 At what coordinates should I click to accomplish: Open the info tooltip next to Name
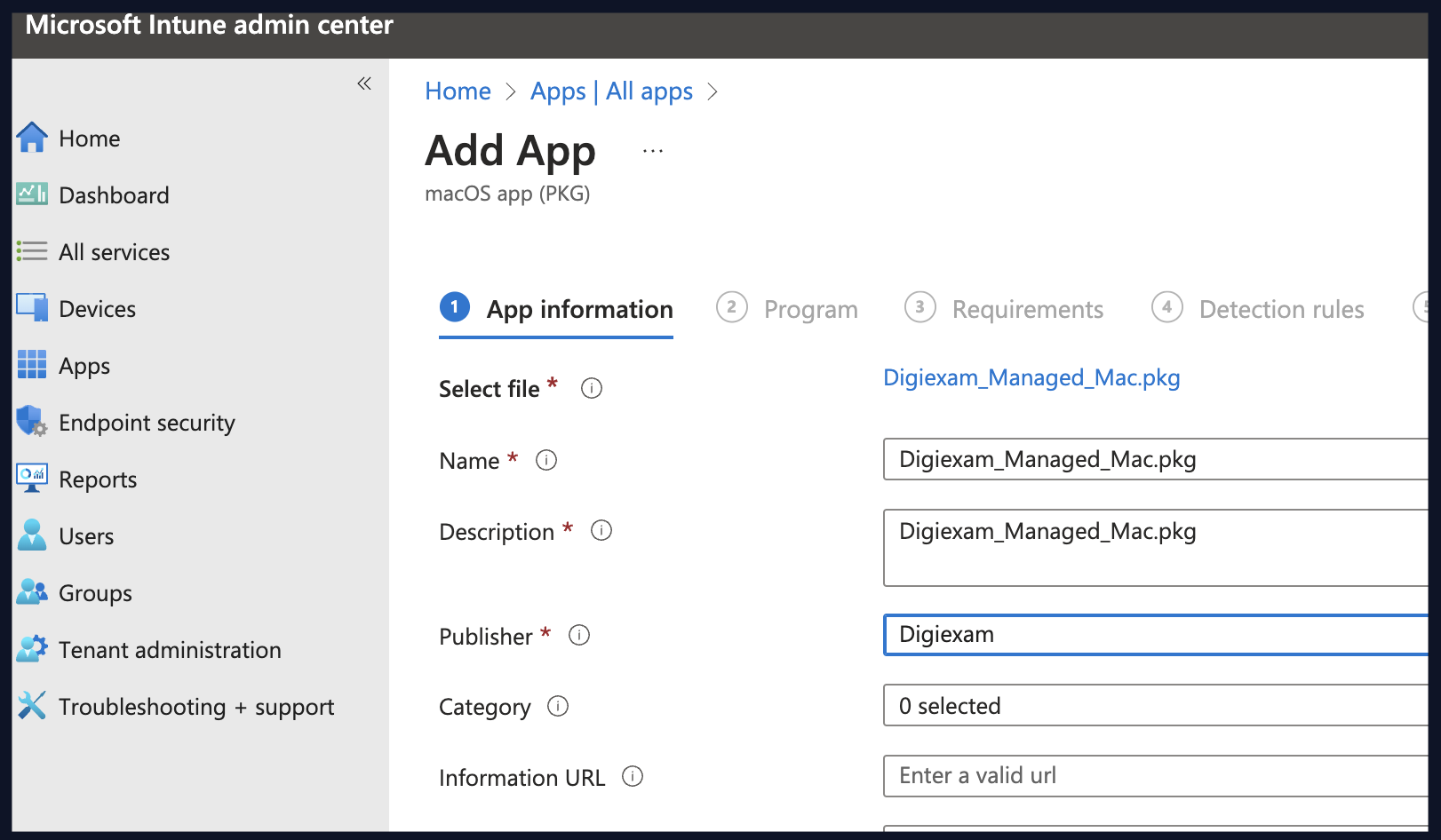(x=546, y=460)
